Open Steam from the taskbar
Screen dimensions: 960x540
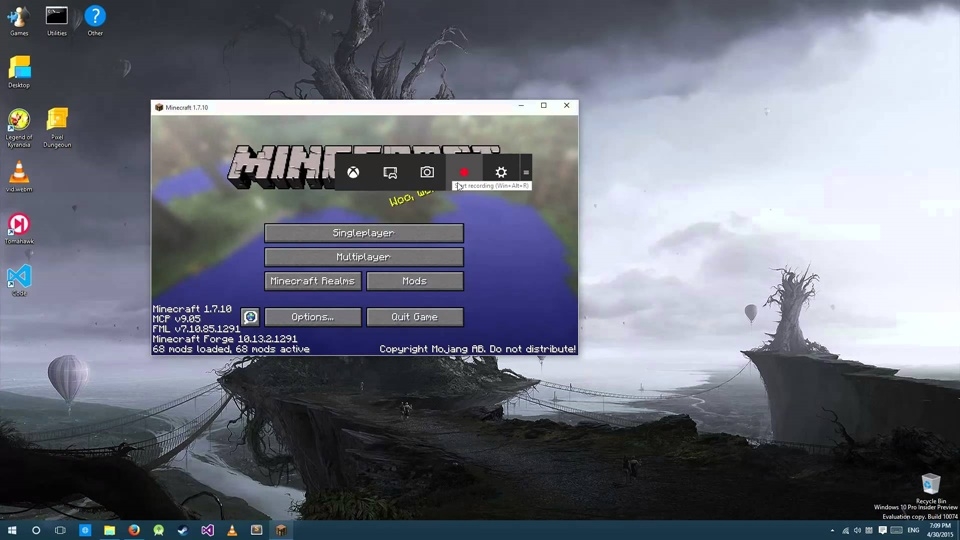coord(183,530)
